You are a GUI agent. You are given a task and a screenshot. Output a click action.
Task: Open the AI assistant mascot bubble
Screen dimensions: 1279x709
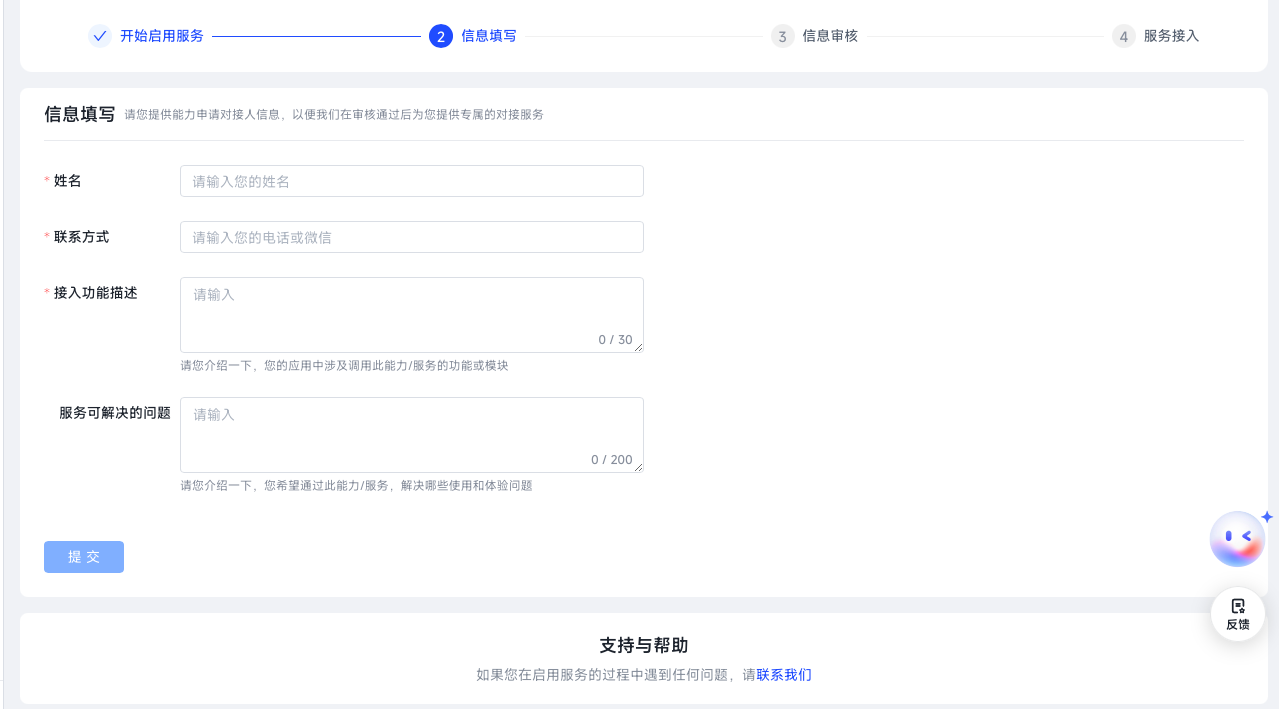tap(1238, 539)
